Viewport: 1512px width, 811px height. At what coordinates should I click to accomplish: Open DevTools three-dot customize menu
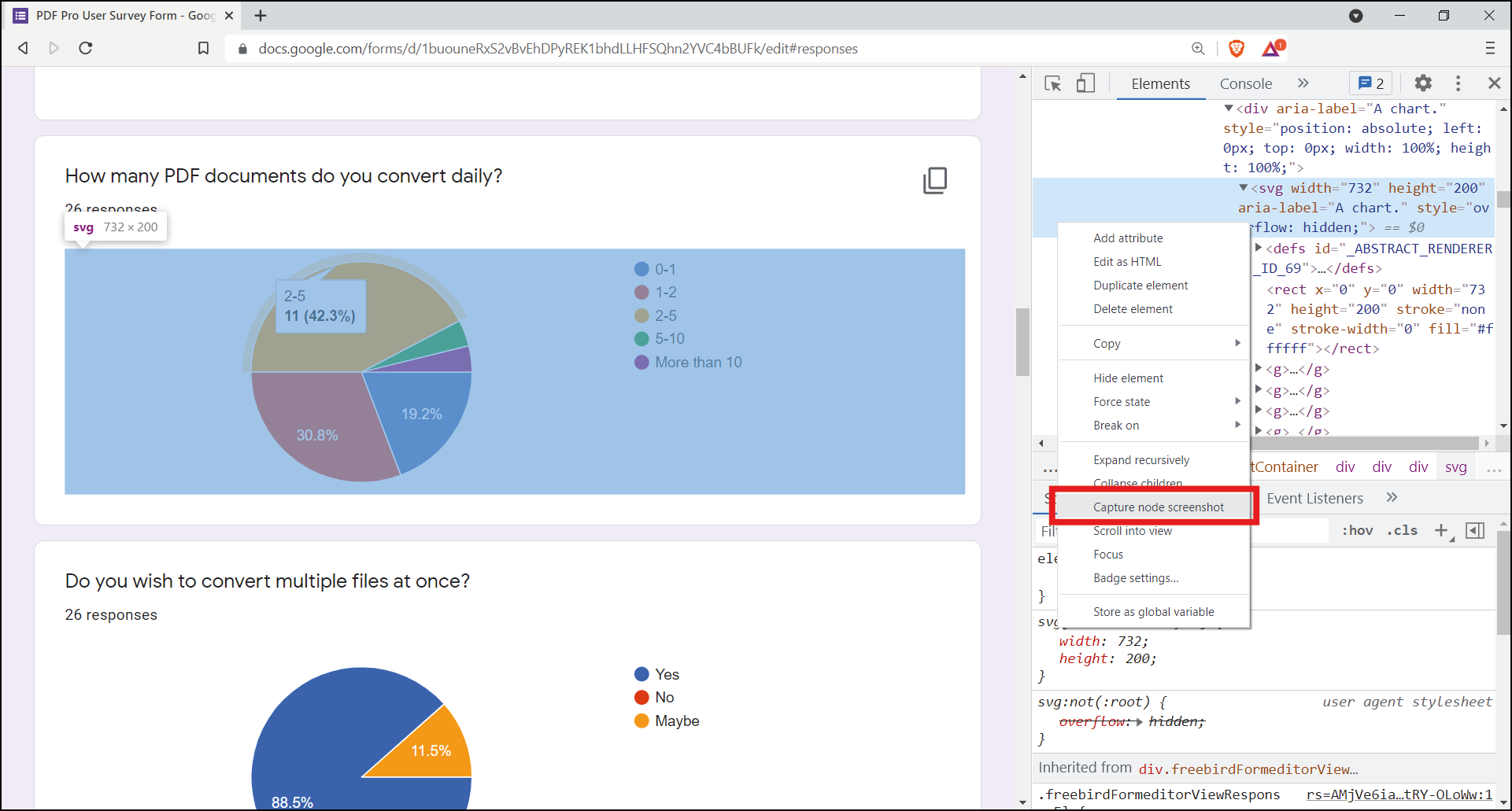pos(1458,83)
